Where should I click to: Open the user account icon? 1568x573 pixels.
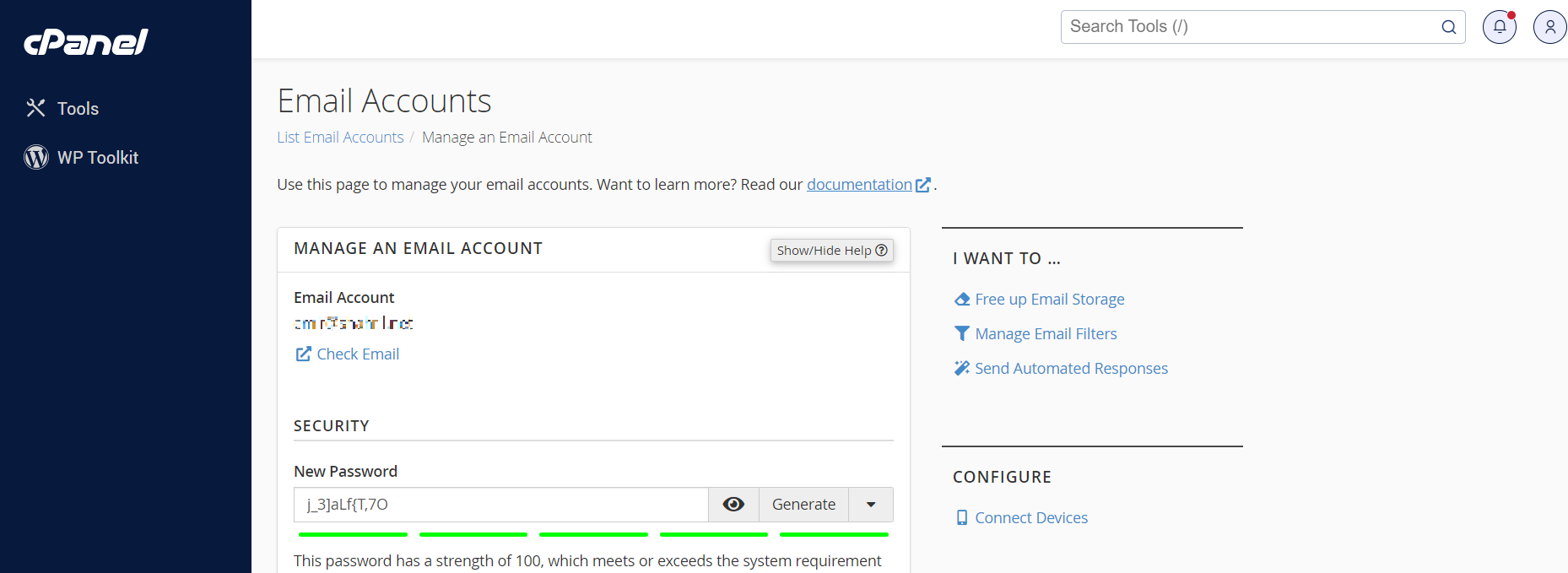pyautogui.click(x=1550, y=27)
